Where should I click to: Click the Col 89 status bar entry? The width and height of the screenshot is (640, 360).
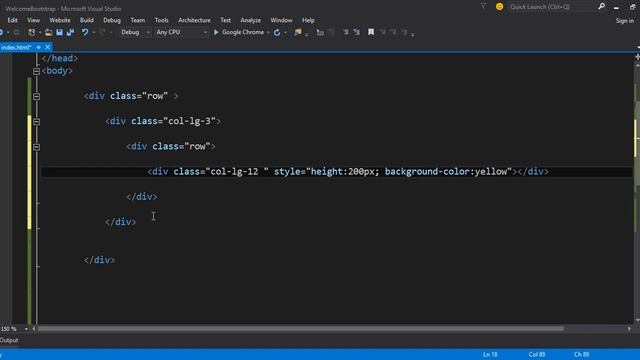coord(537,354)
